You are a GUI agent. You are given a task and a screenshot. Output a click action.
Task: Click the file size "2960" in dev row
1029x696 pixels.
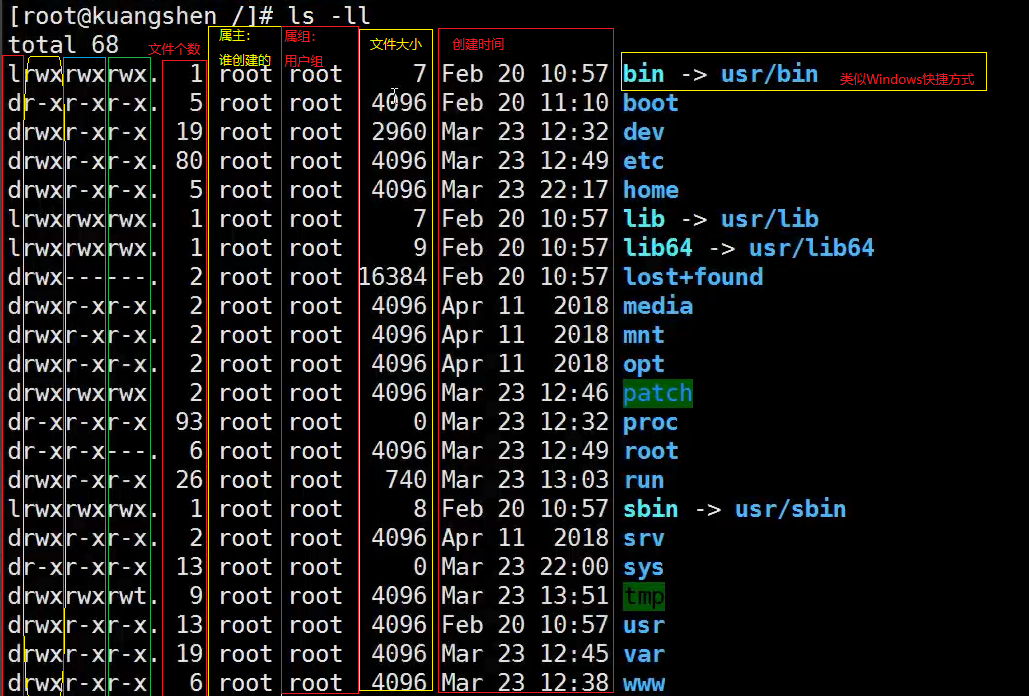[399, 132]
